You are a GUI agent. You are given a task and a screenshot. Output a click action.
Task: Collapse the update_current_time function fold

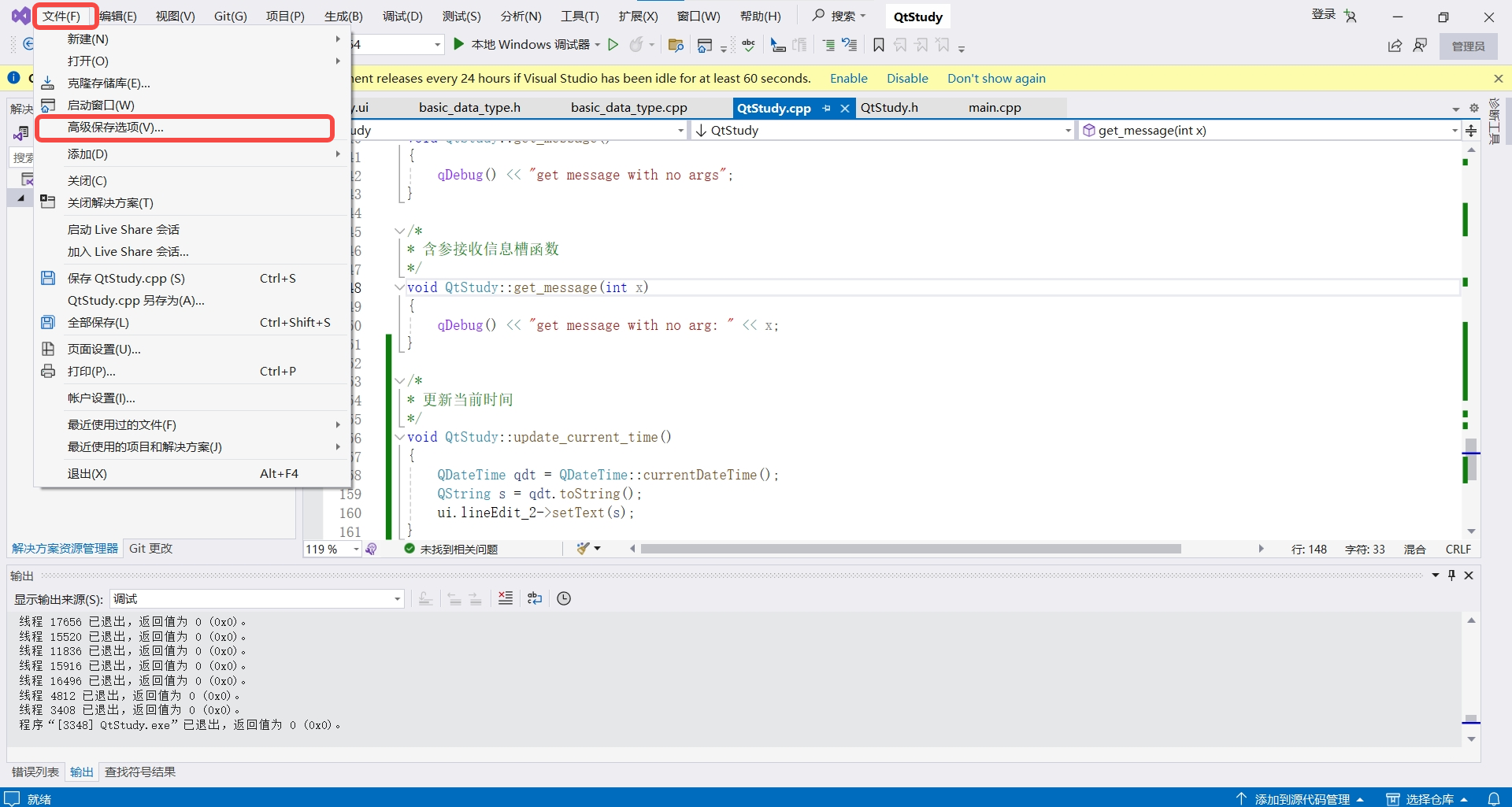click(x=399, y=437)
